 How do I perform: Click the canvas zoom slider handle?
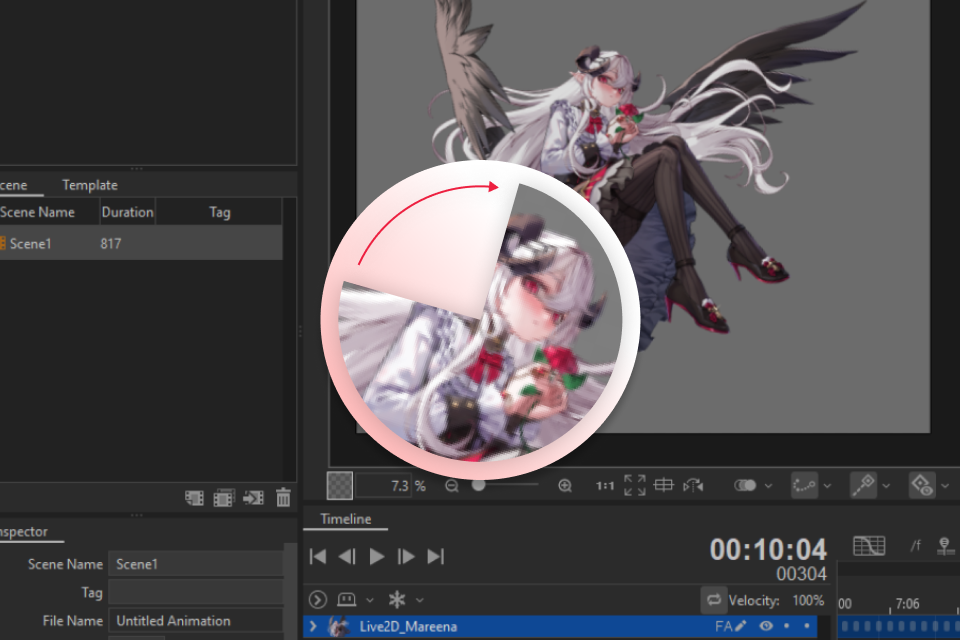479,485
